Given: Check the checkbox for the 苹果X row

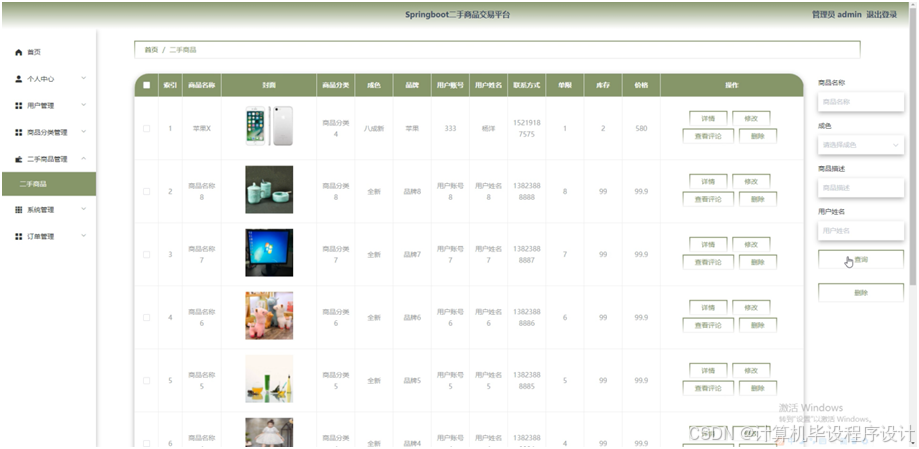Looking at the screenshot, I should coord(147,128).
